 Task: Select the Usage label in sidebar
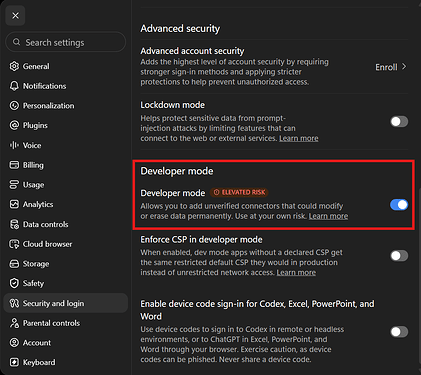pos(33,185)
